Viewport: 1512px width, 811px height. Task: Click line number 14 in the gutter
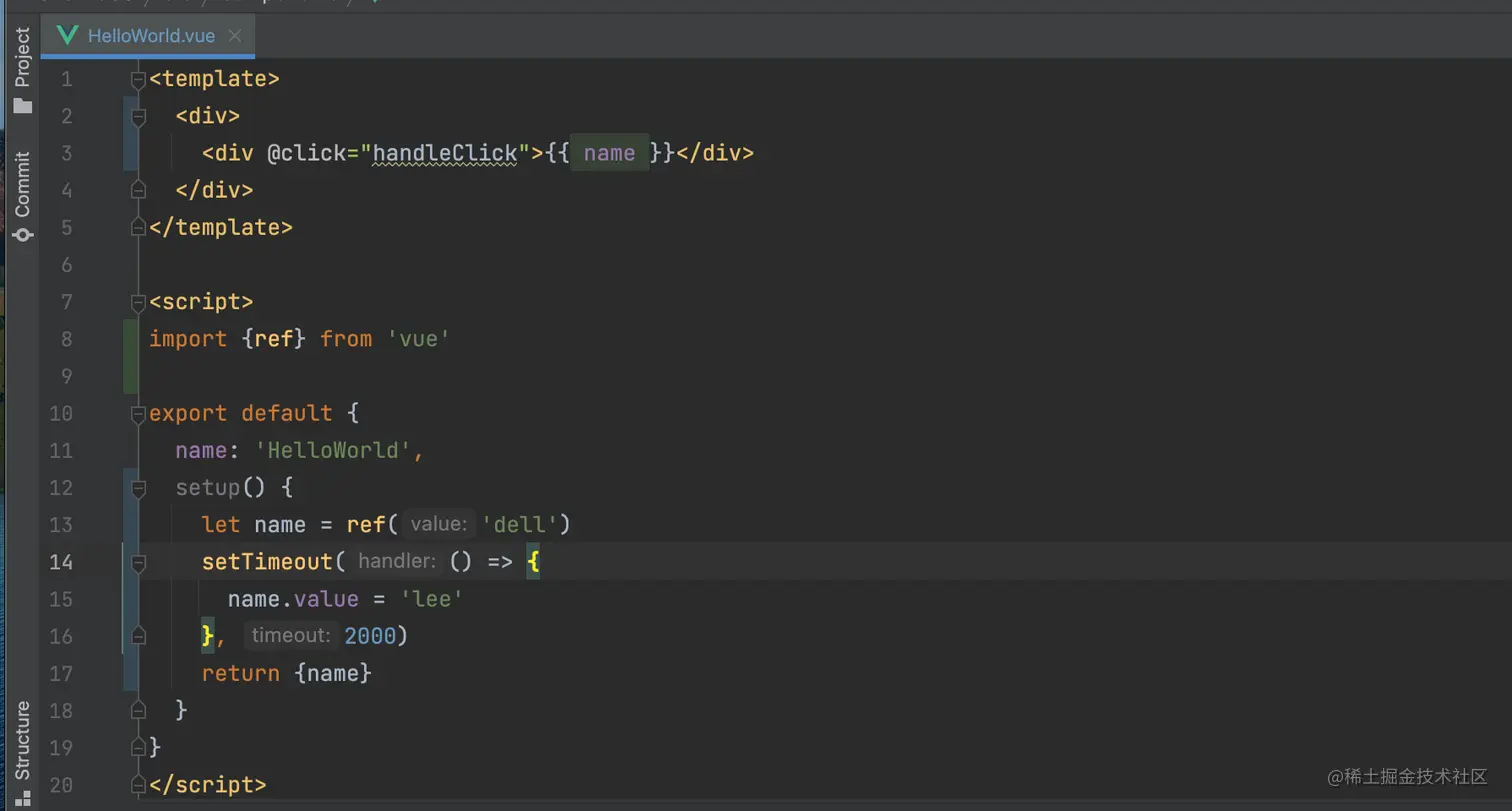click(x=61, y=562)
